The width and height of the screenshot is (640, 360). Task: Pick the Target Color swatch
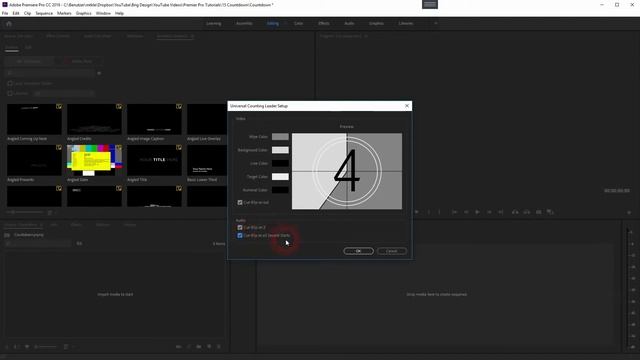click(x=280, y=177)
